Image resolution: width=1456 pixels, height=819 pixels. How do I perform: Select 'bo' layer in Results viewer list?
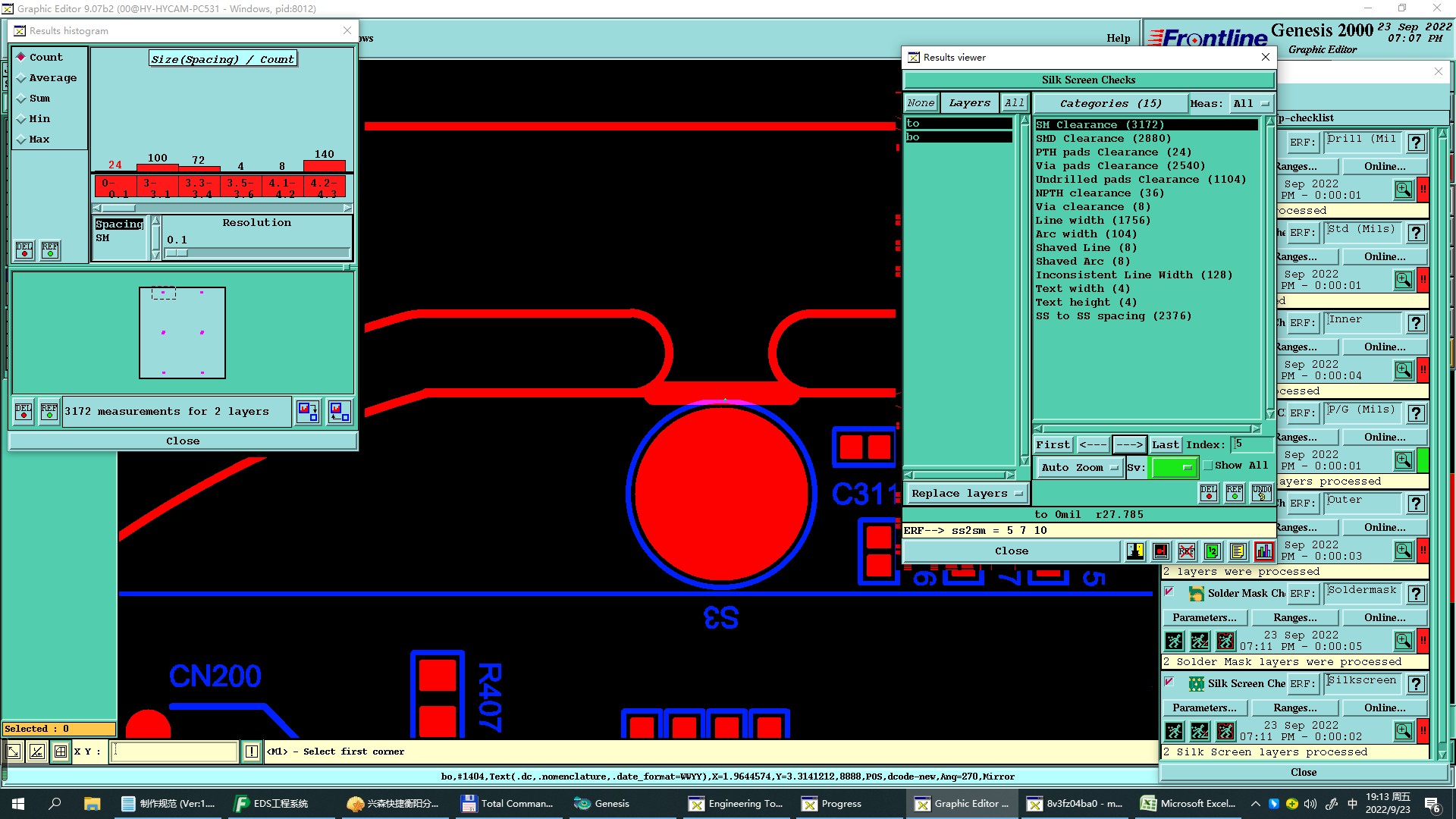pos(959,137)
